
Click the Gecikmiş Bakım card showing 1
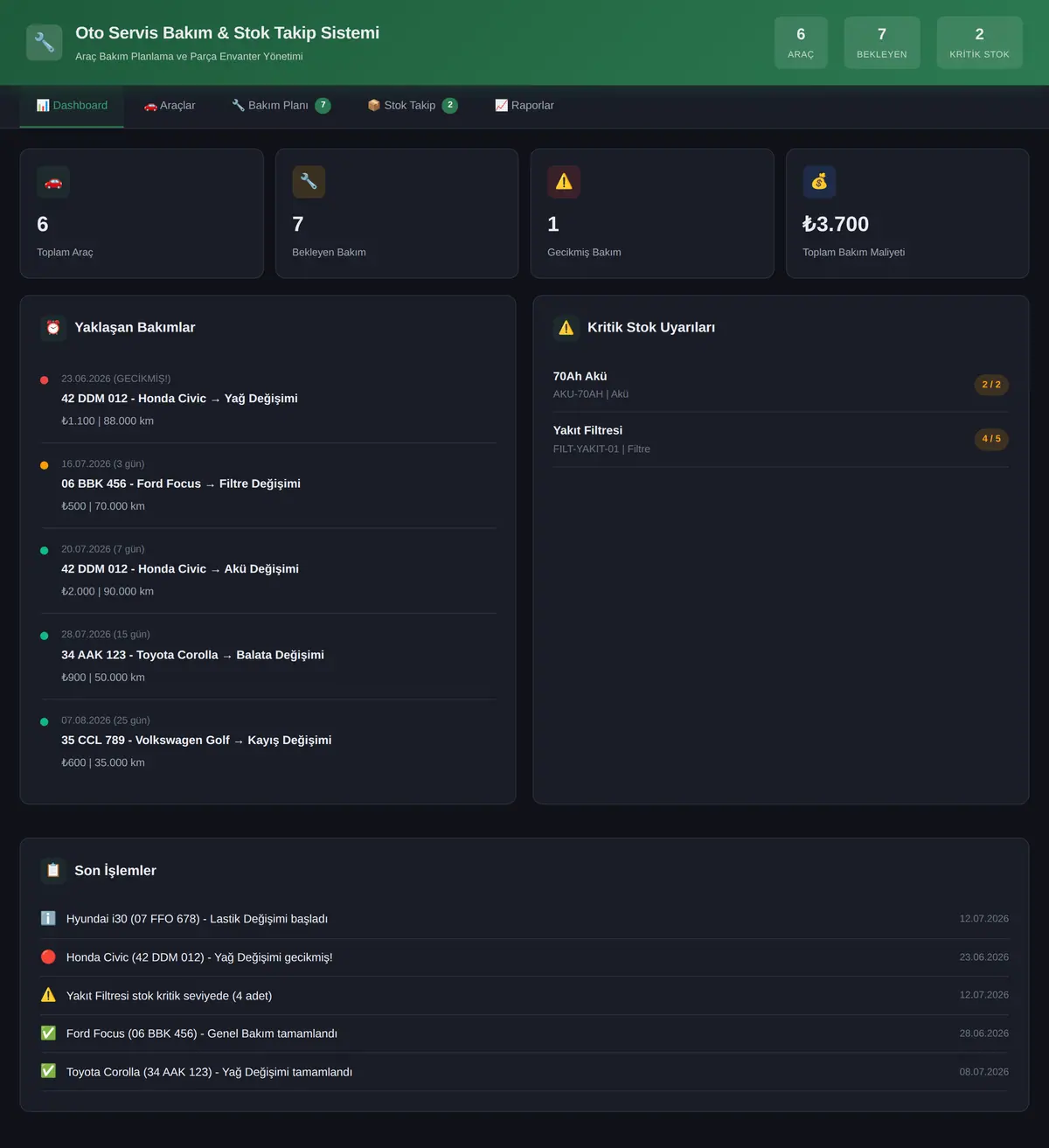[652, 213]
